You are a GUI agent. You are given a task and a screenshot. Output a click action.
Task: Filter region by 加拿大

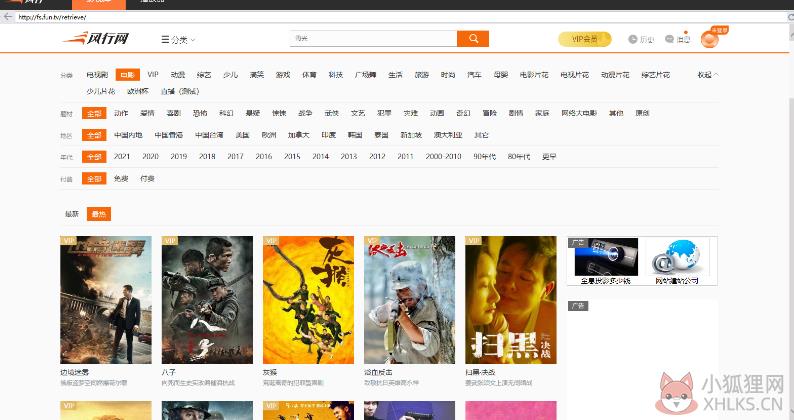(x=298, y=135)
